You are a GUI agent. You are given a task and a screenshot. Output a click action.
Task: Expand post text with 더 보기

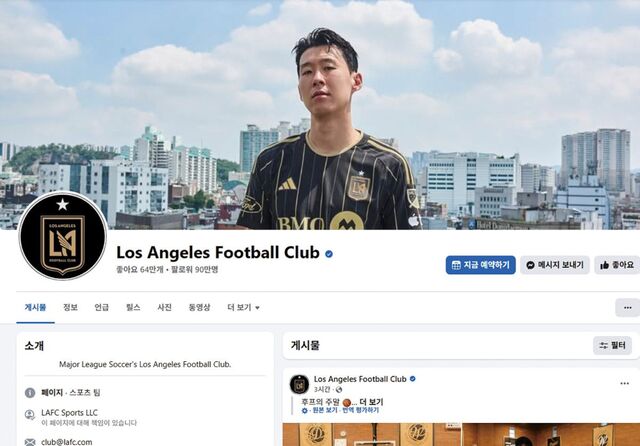(x=371, y=402)
